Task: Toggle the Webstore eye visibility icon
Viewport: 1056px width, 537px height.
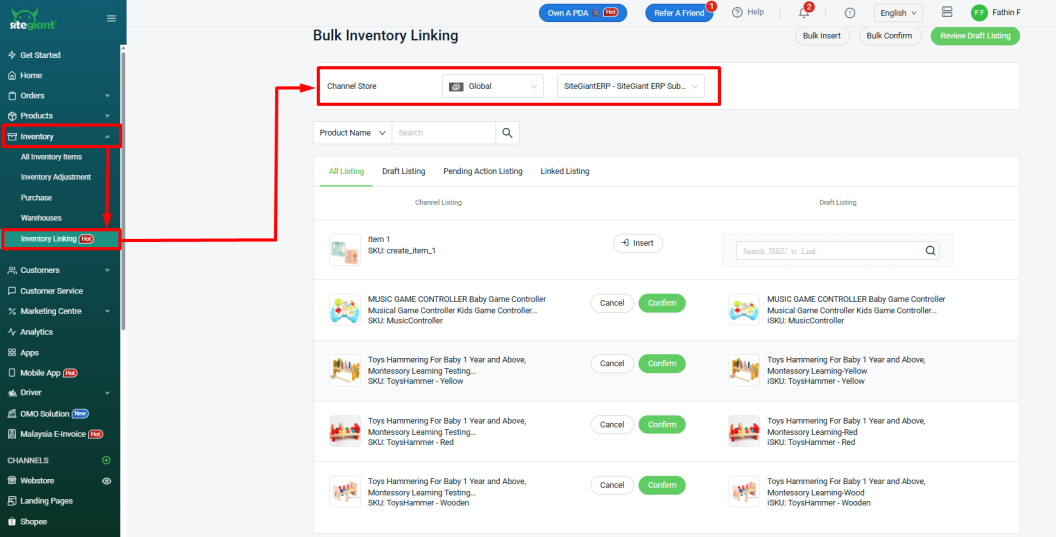Action: point(106,481)
